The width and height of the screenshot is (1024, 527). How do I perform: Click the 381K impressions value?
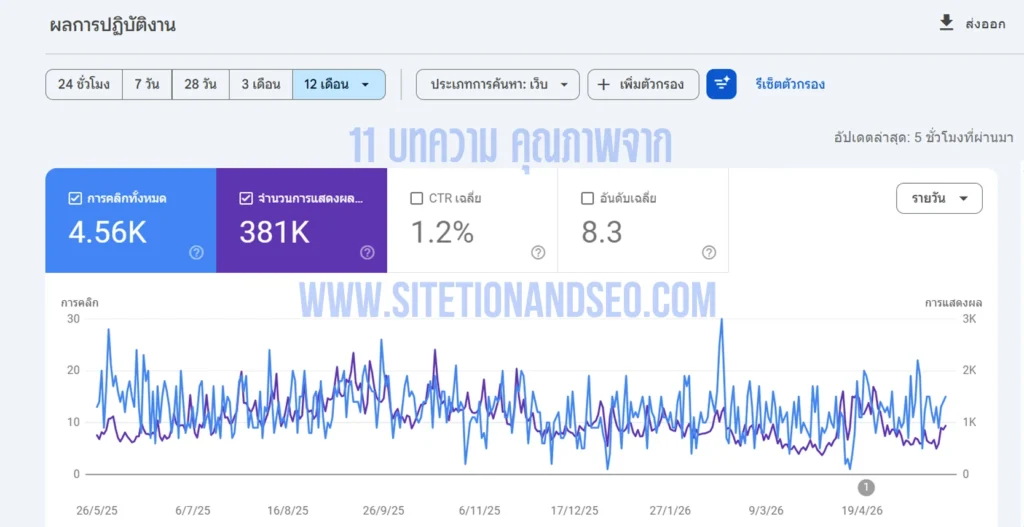pos(274,232)
